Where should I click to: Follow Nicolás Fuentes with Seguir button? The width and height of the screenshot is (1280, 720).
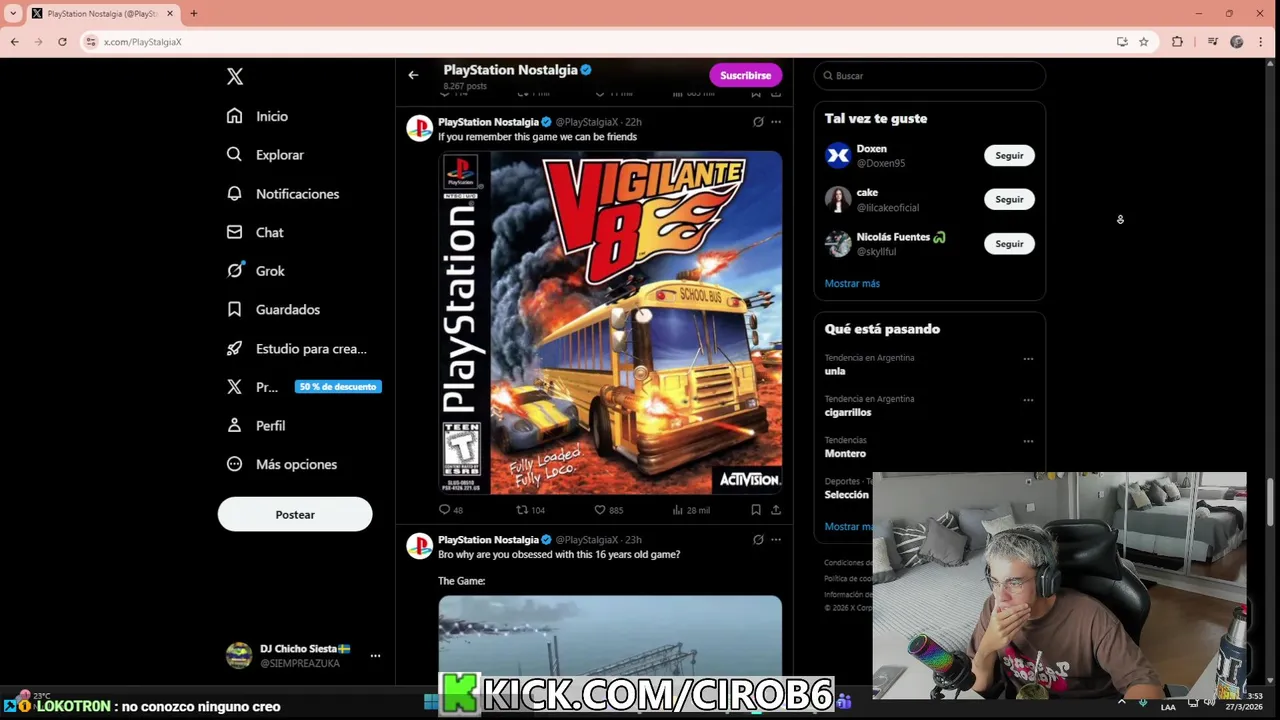1009,243
